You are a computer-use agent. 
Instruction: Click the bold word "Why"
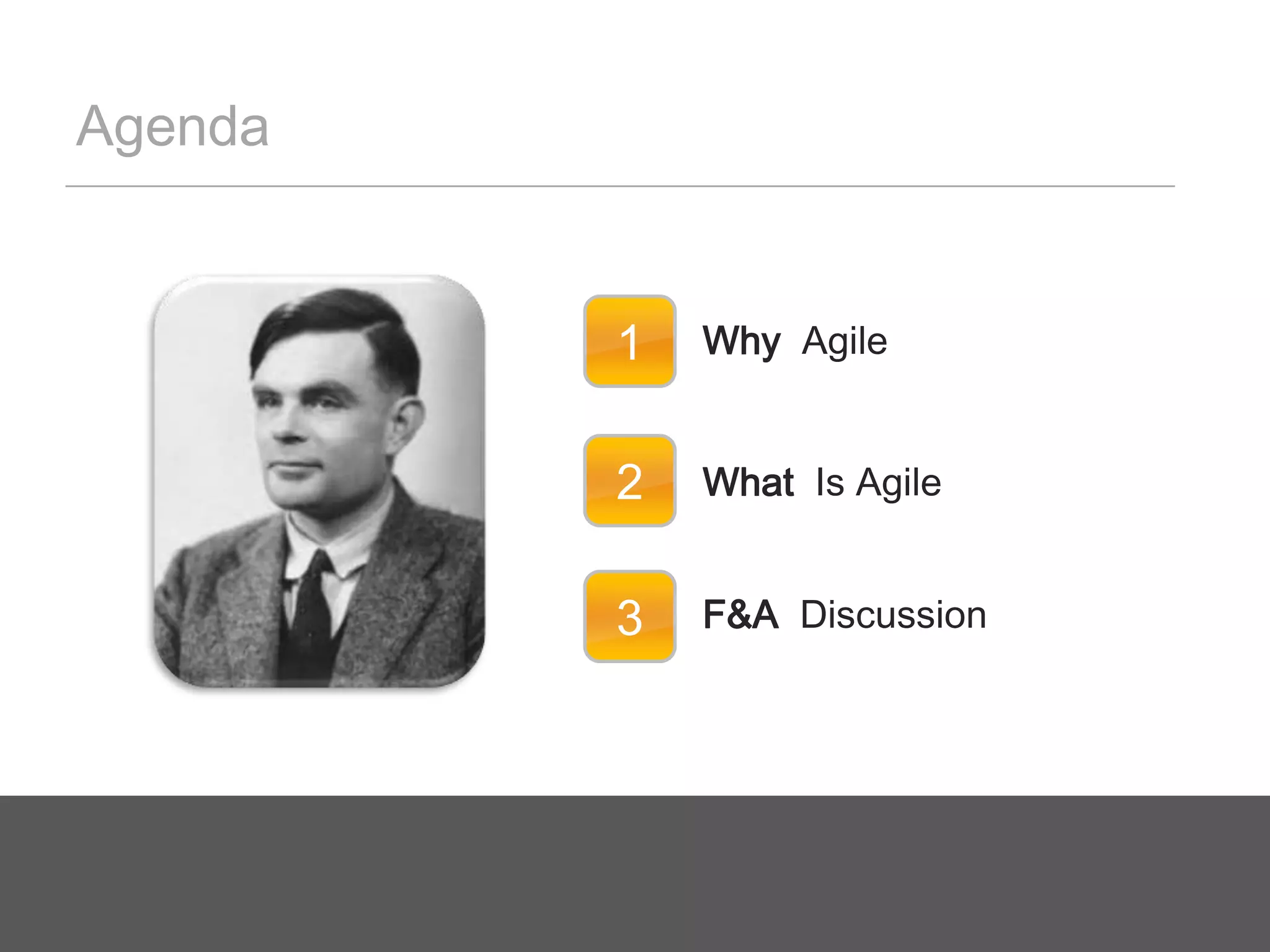click(x=741, y=341)
